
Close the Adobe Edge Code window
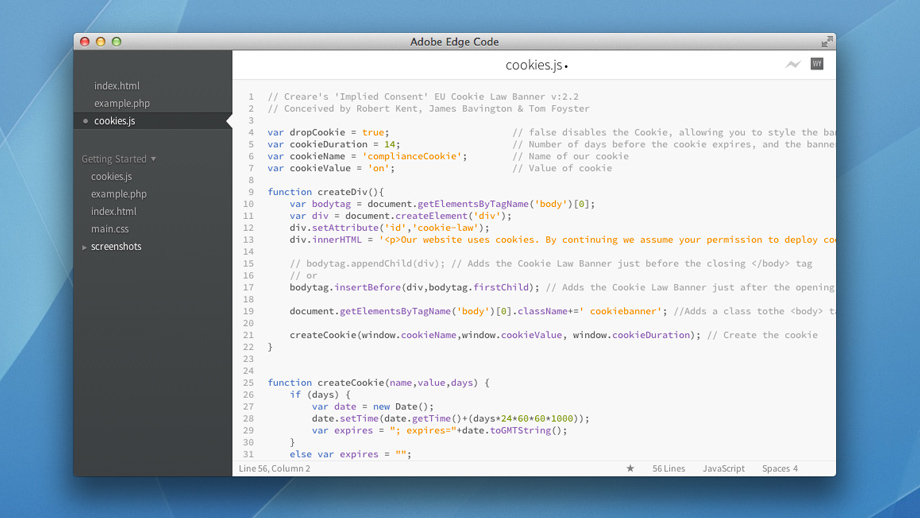(x=84, y=42)
